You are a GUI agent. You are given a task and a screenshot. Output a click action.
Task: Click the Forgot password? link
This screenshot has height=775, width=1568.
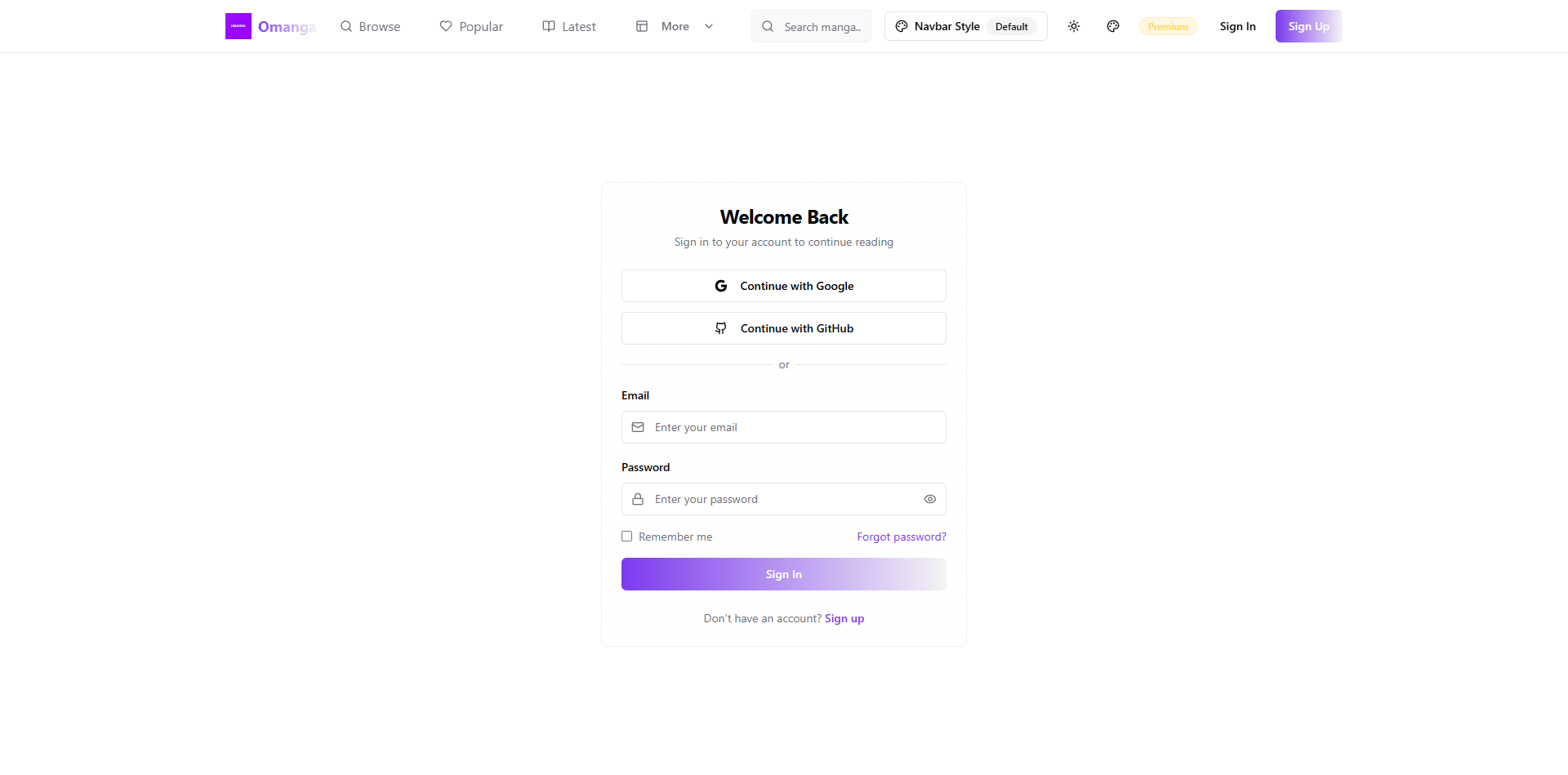901,537
